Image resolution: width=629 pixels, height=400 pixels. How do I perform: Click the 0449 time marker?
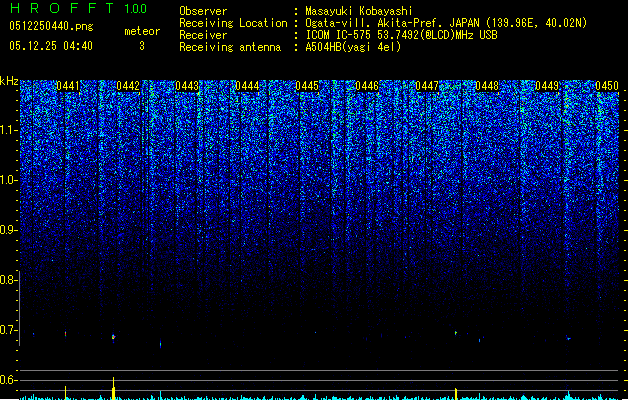point(547,86)
